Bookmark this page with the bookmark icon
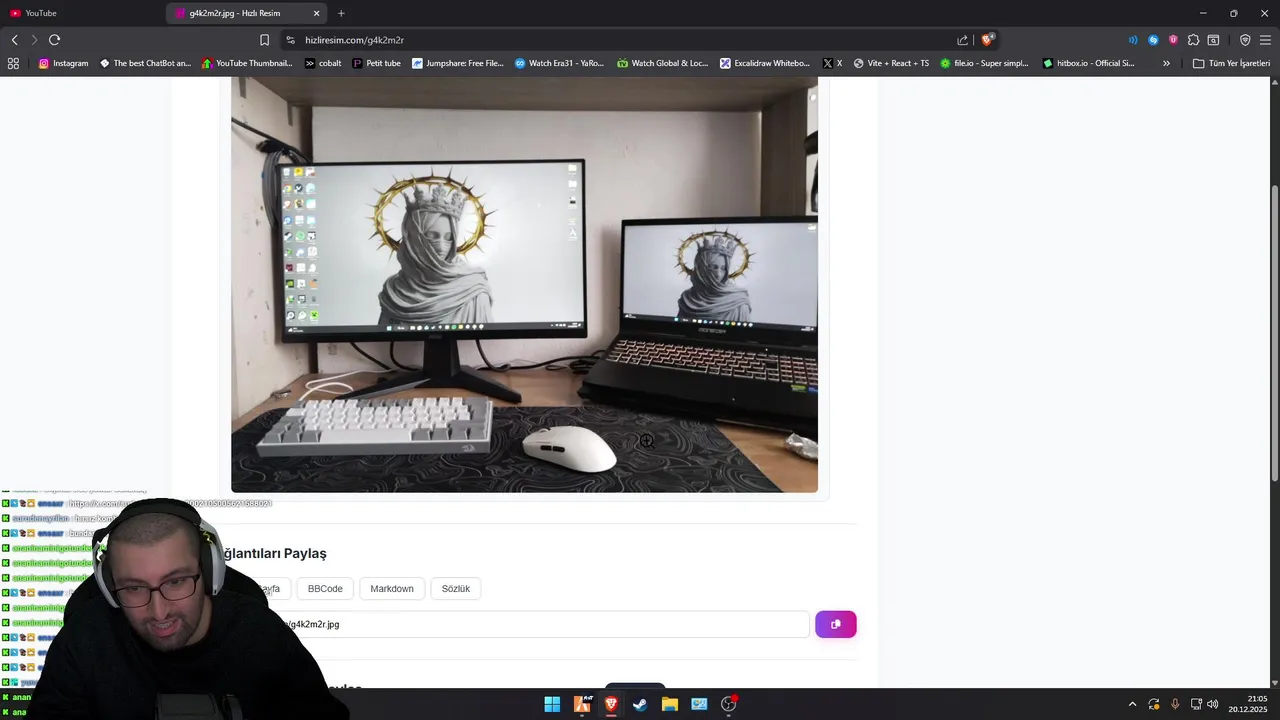The height and width of the screenshot is (720, 1280). pyautogui.click(x=264, y=40)
